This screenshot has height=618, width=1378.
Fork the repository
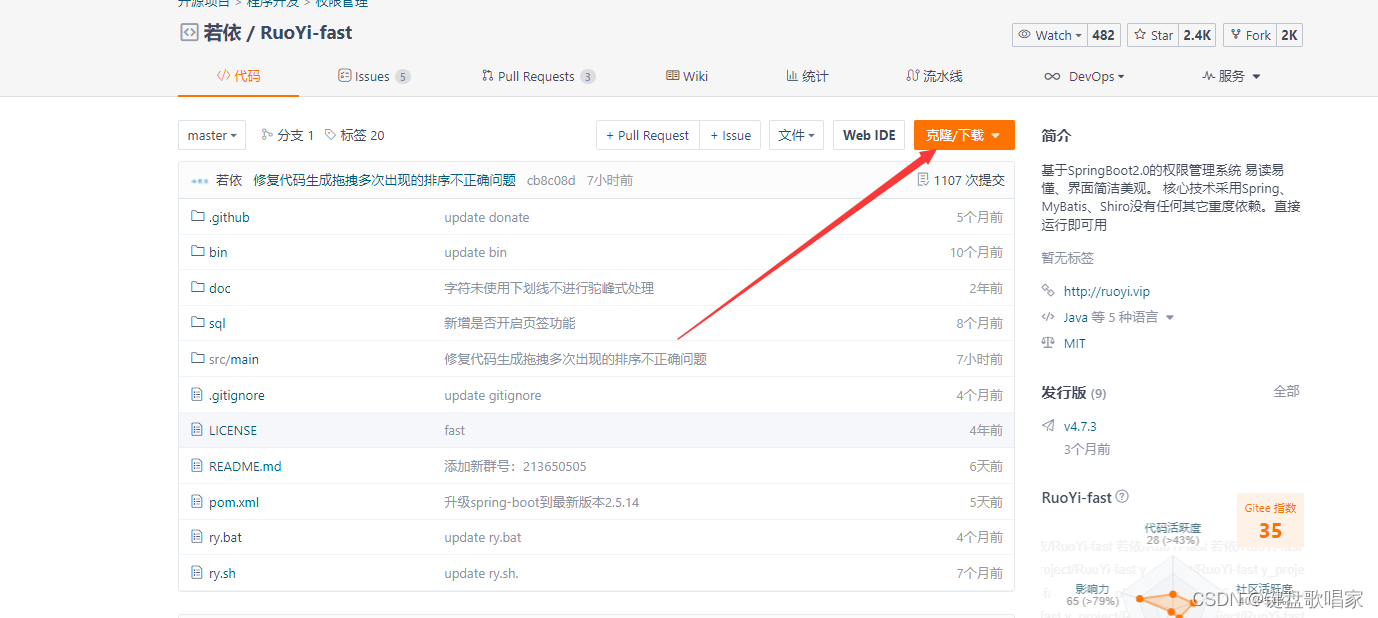click(x=1250, y=35)
